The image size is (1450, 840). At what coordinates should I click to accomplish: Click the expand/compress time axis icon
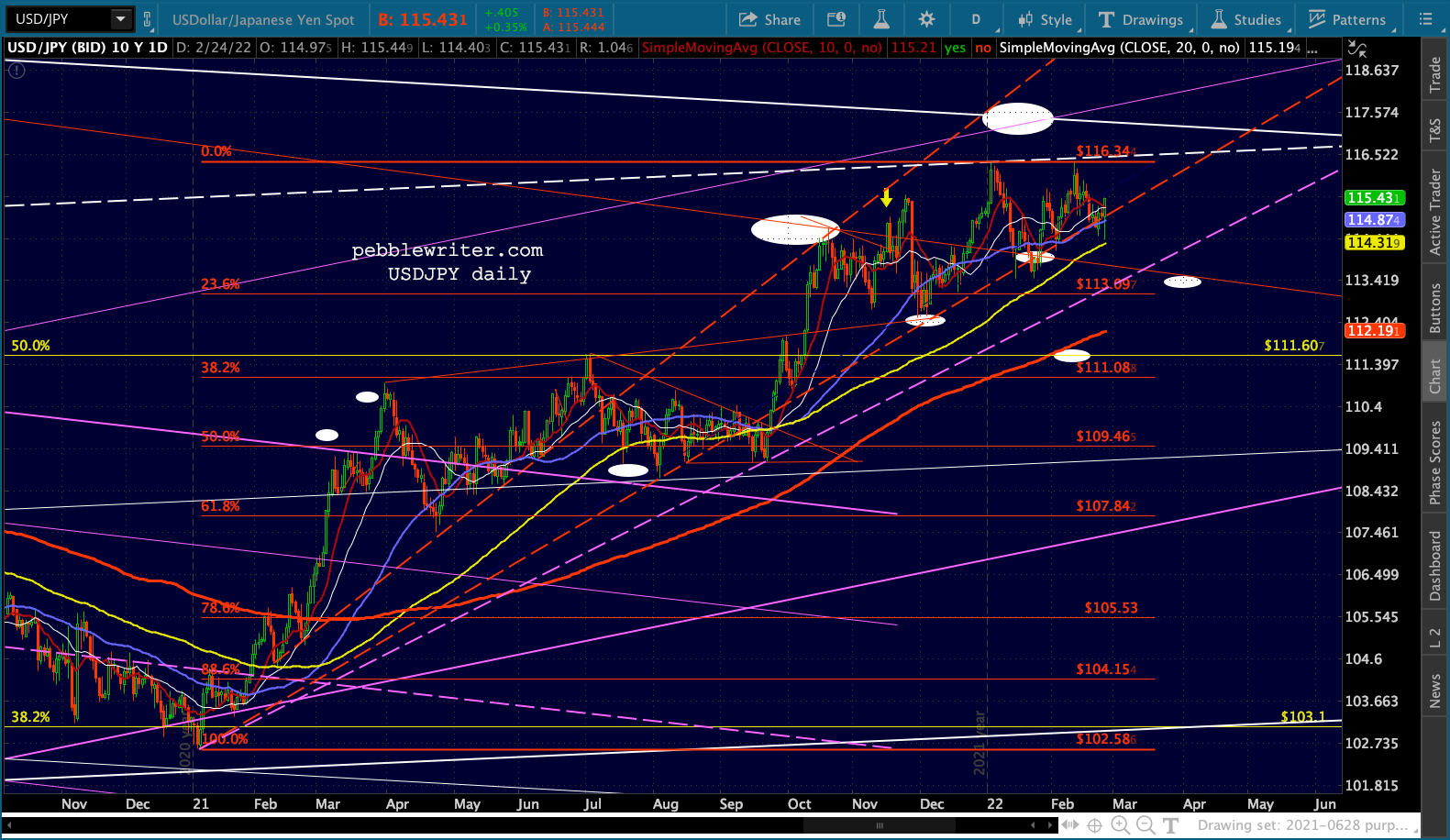pyautogui.click(x=1070, y=825)
